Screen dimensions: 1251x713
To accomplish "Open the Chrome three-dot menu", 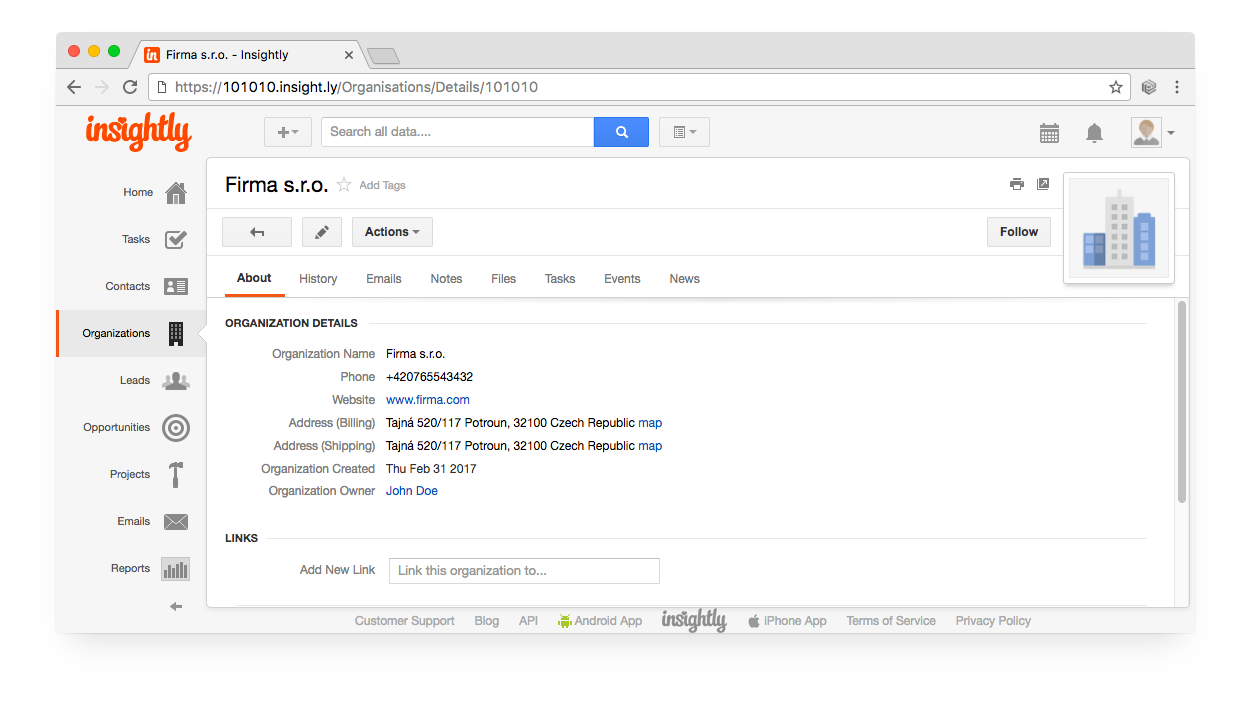I will coord(1177,87).
